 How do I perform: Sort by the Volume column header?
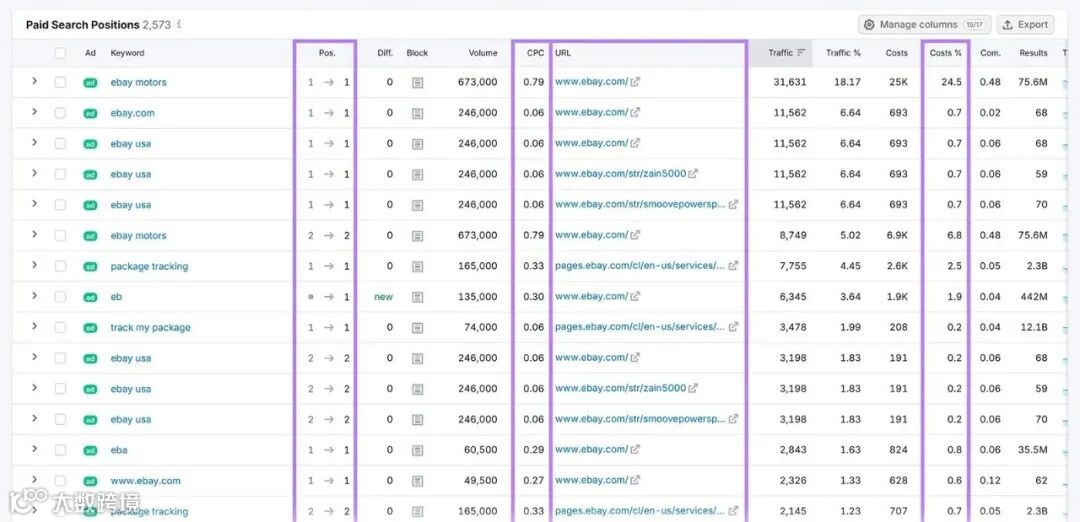click(x=483, y=53)
